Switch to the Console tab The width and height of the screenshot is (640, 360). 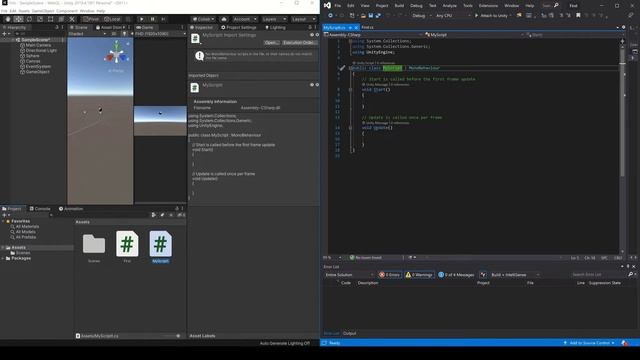coord(40,209)
